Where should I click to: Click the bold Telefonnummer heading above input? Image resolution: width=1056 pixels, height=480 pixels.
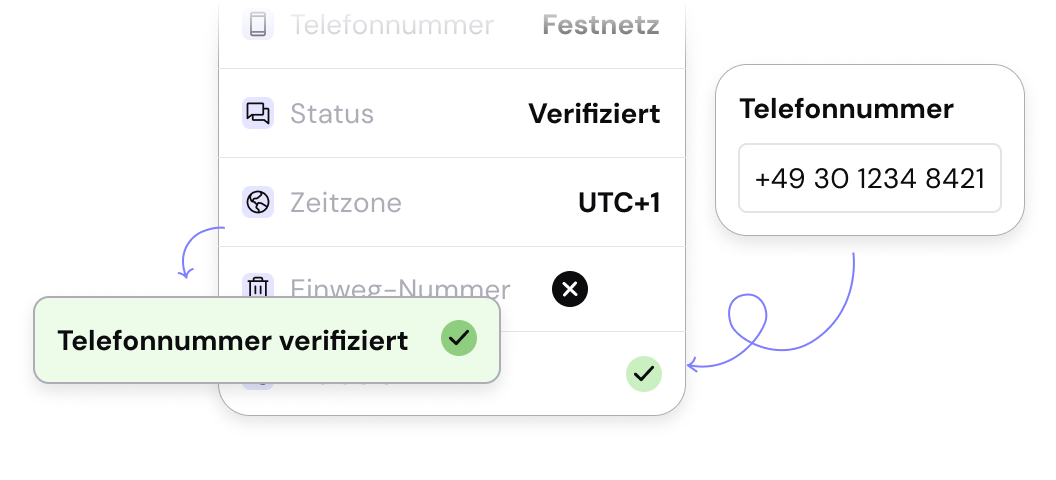pos(846,109)
